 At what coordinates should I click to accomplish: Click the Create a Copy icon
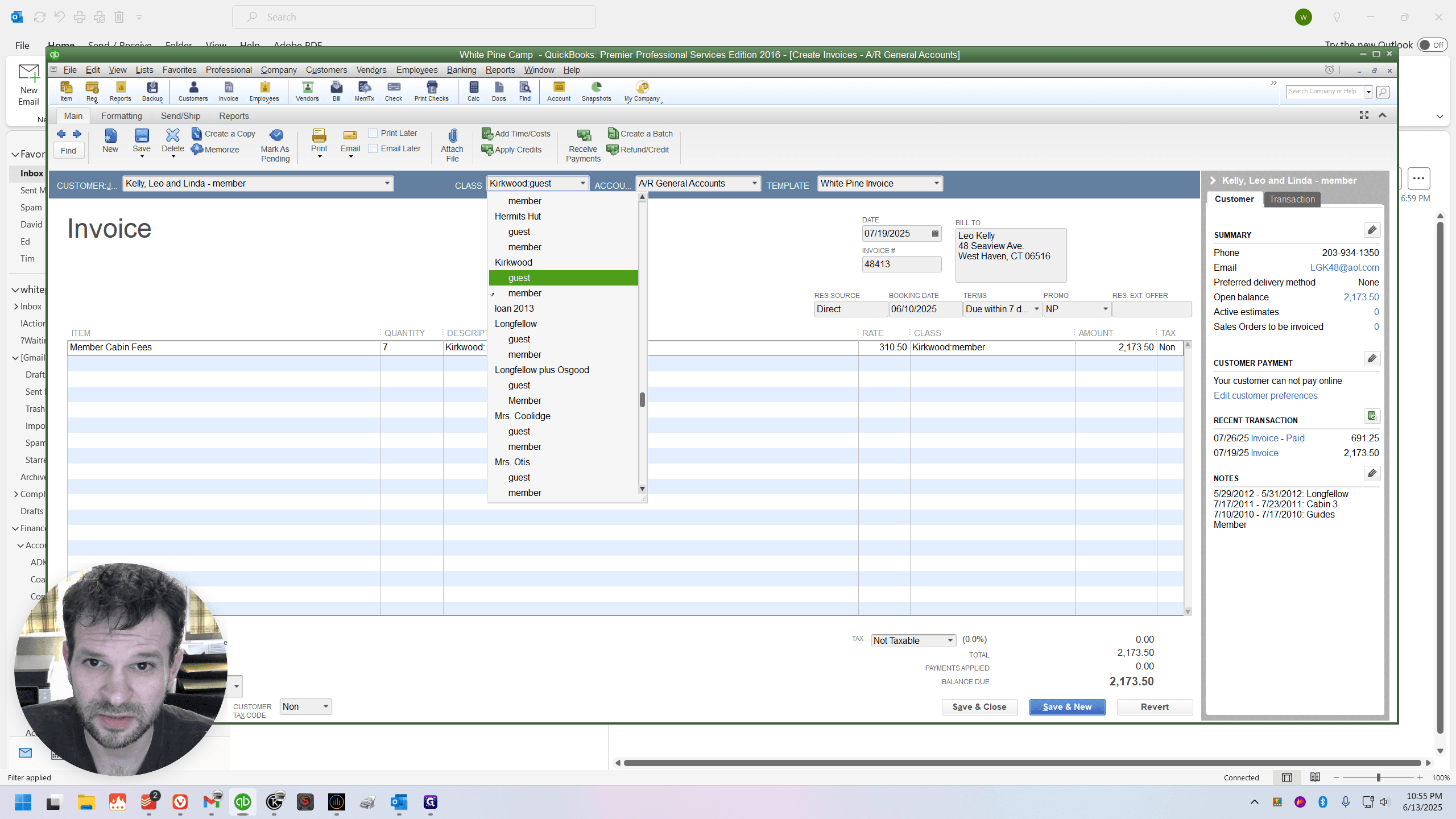tap(196, 134)
